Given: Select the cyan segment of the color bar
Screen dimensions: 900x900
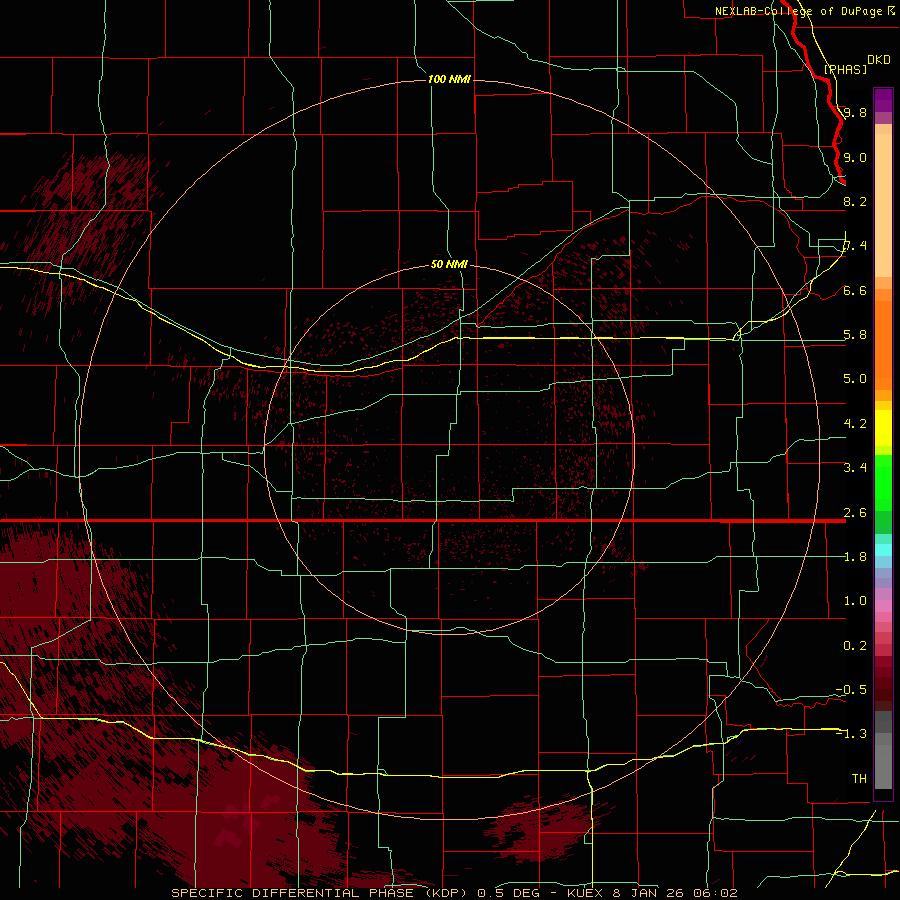Looking at the screenshot, I should click(883, 550).
